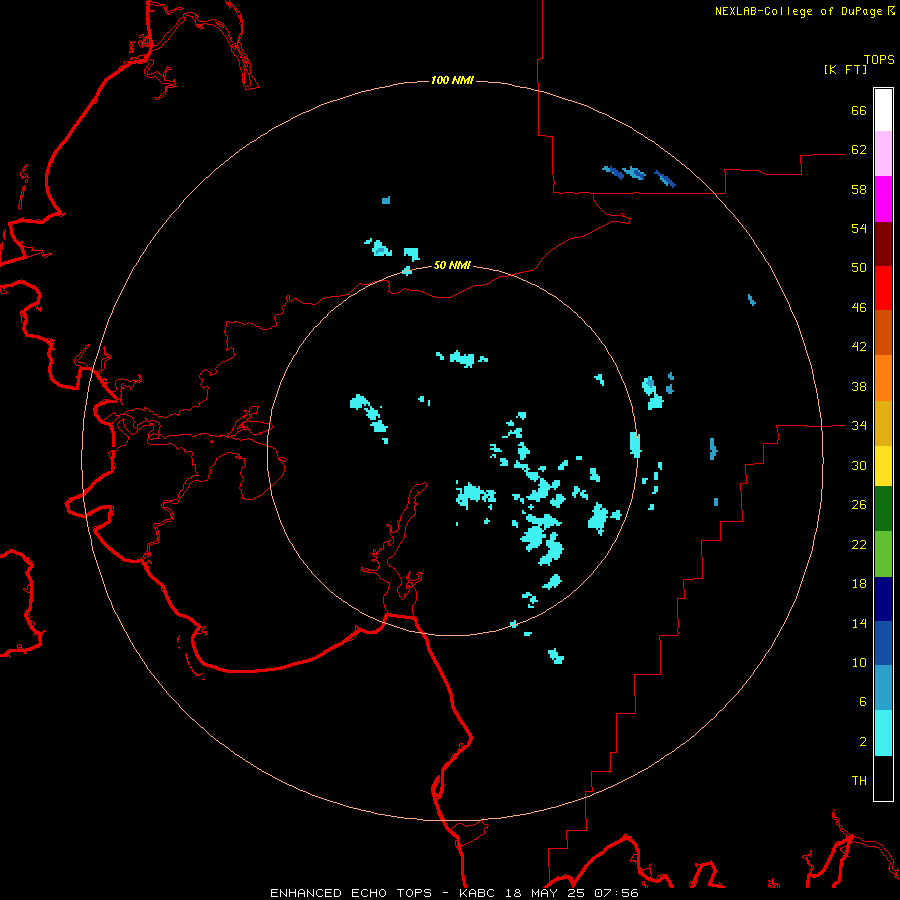
Task: Click the [K FT] units label
Action: tap(846, 69)
